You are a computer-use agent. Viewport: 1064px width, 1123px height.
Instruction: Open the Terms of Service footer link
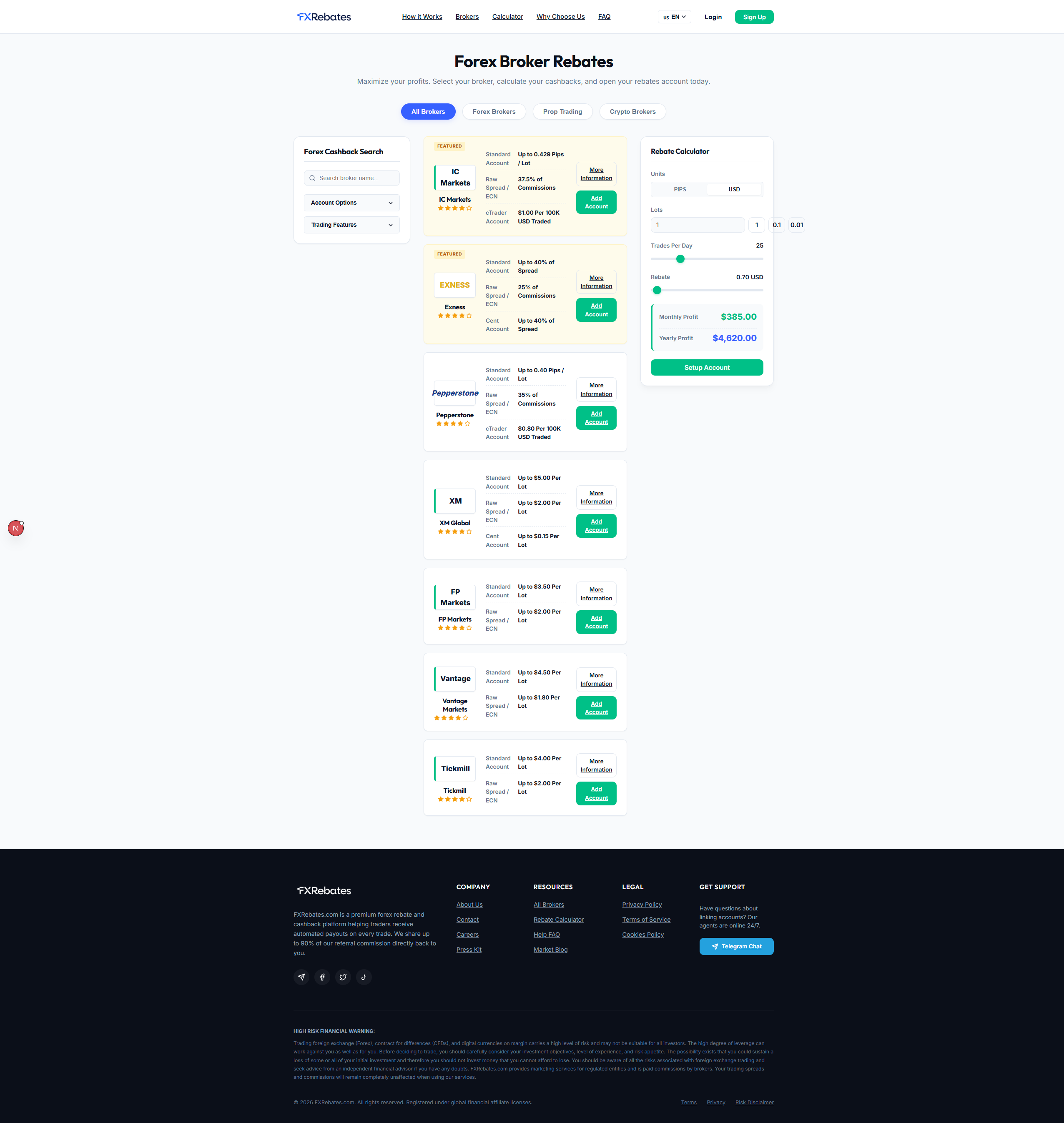(646, 920)
